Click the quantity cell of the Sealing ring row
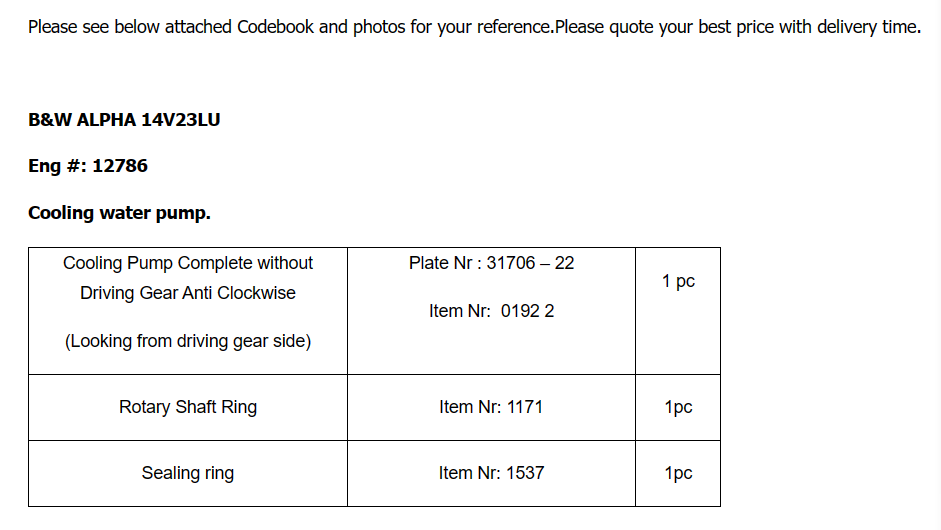Screen dimensions: 941x530 (x=678, y=473)
